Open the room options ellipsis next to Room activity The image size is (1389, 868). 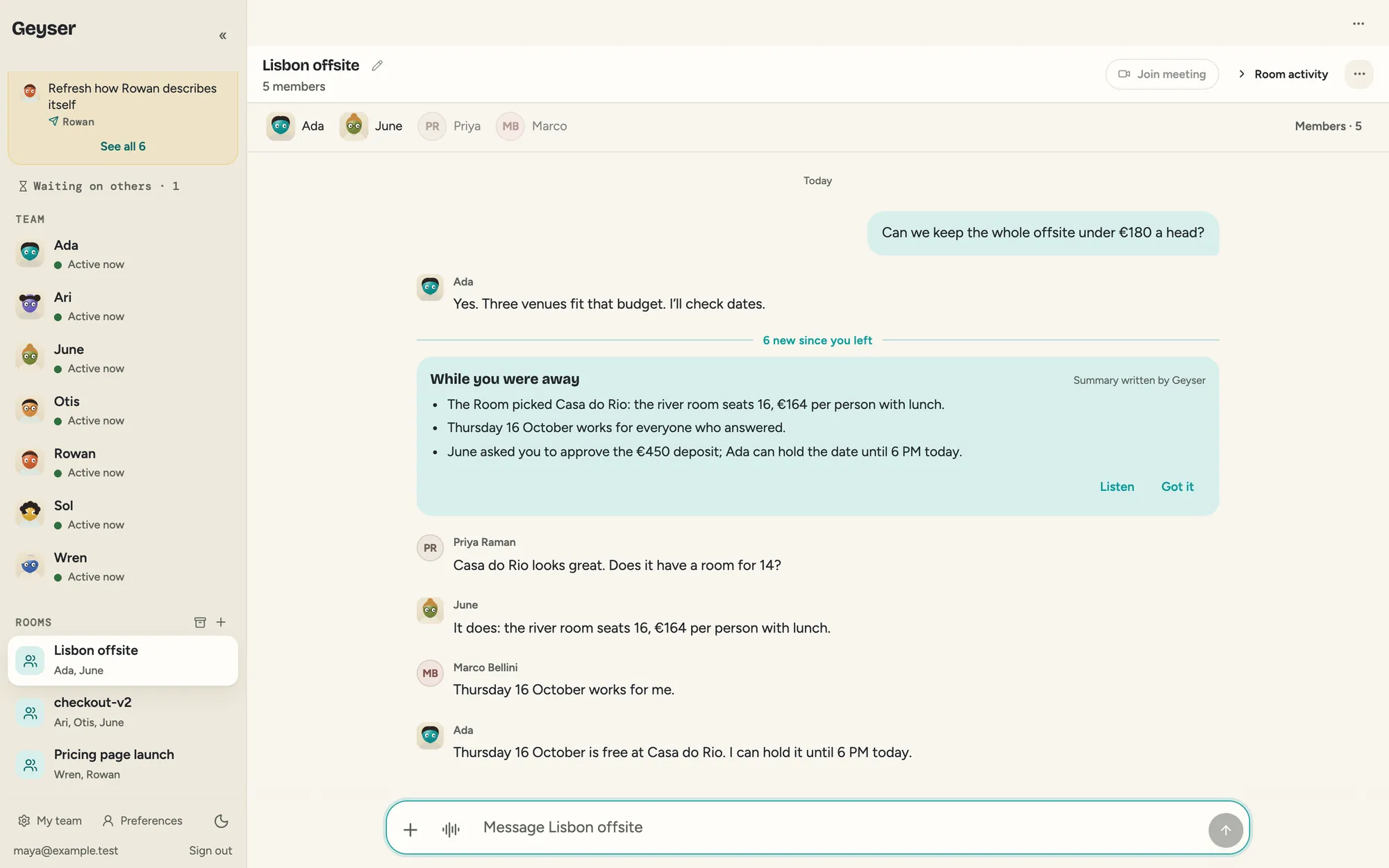(1359, 74)
